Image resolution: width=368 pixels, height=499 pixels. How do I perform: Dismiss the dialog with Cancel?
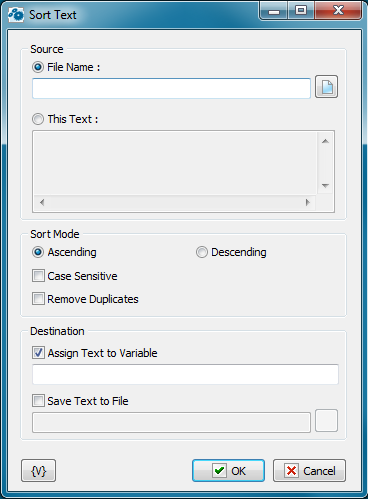pos(309,471)
